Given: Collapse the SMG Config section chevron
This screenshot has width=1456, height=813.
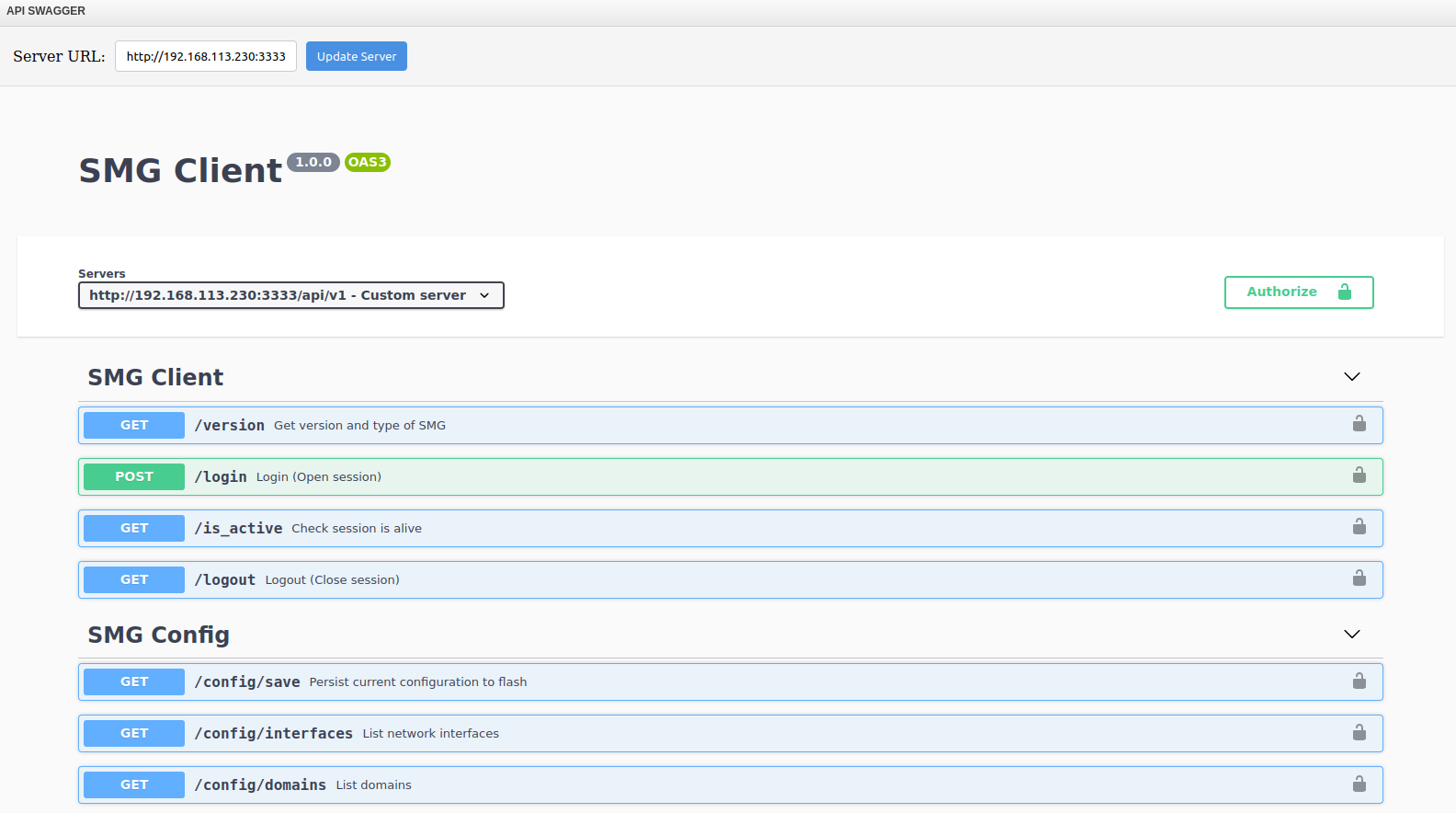Looking at the screenshot, I should [x=1351, y=635].
